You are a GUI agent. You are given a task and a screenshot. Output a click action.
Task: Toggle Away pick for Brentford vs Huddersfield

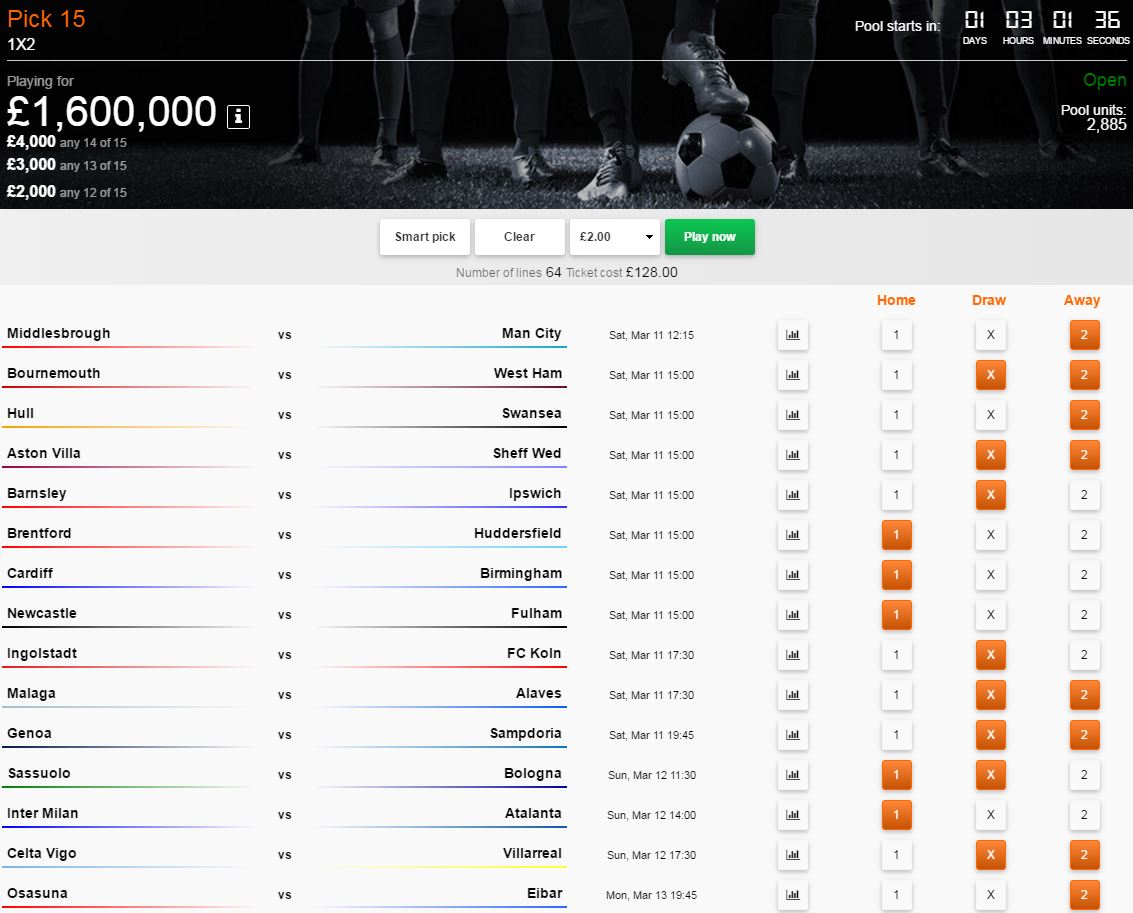click(x=1084, y=535)
